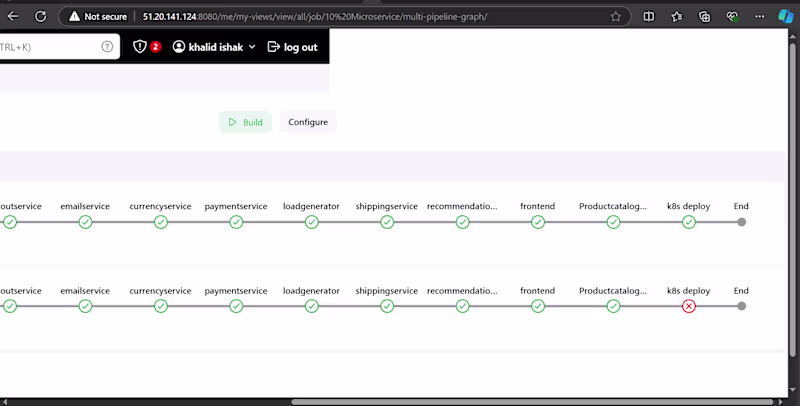
Task: Open browser essentials heart icon
Action: click(x=732, y=16)
